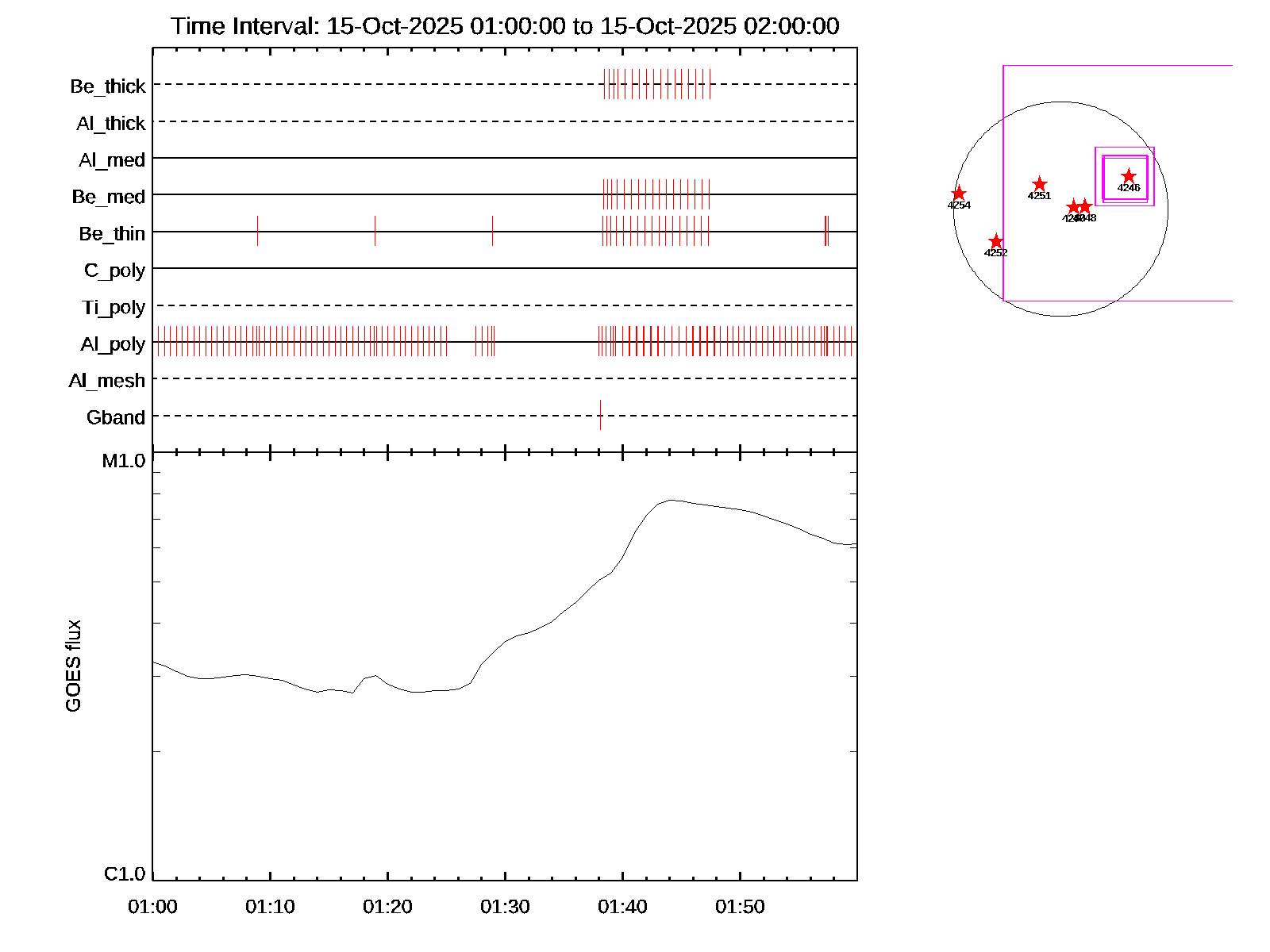
Task: Click the red star for region 4246
Action: (x=1128, y=176)
